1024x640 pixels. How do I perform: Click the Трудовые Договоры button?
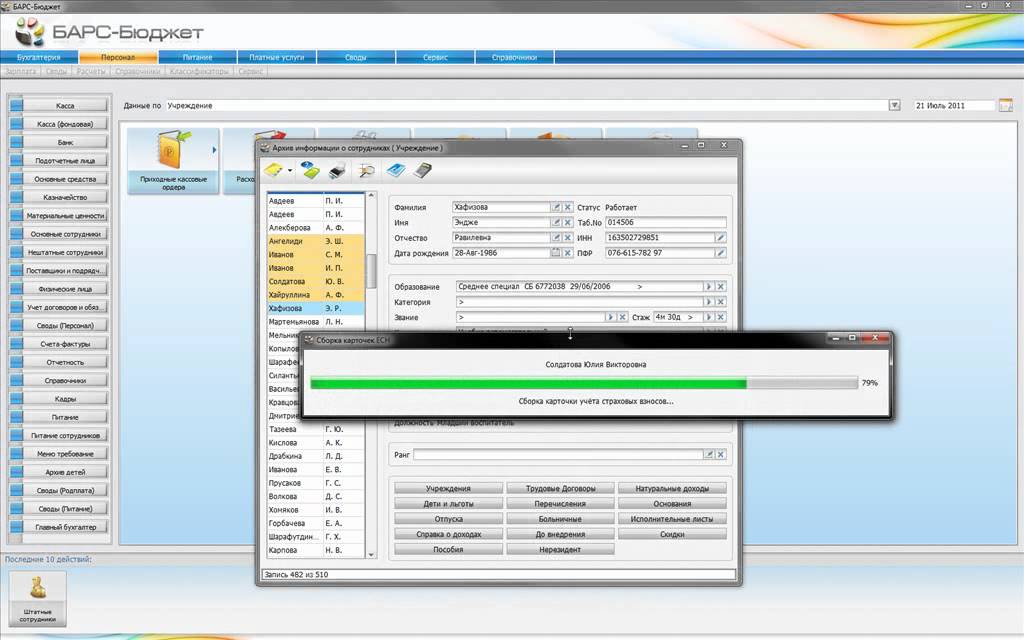click(x=560, y=488)
